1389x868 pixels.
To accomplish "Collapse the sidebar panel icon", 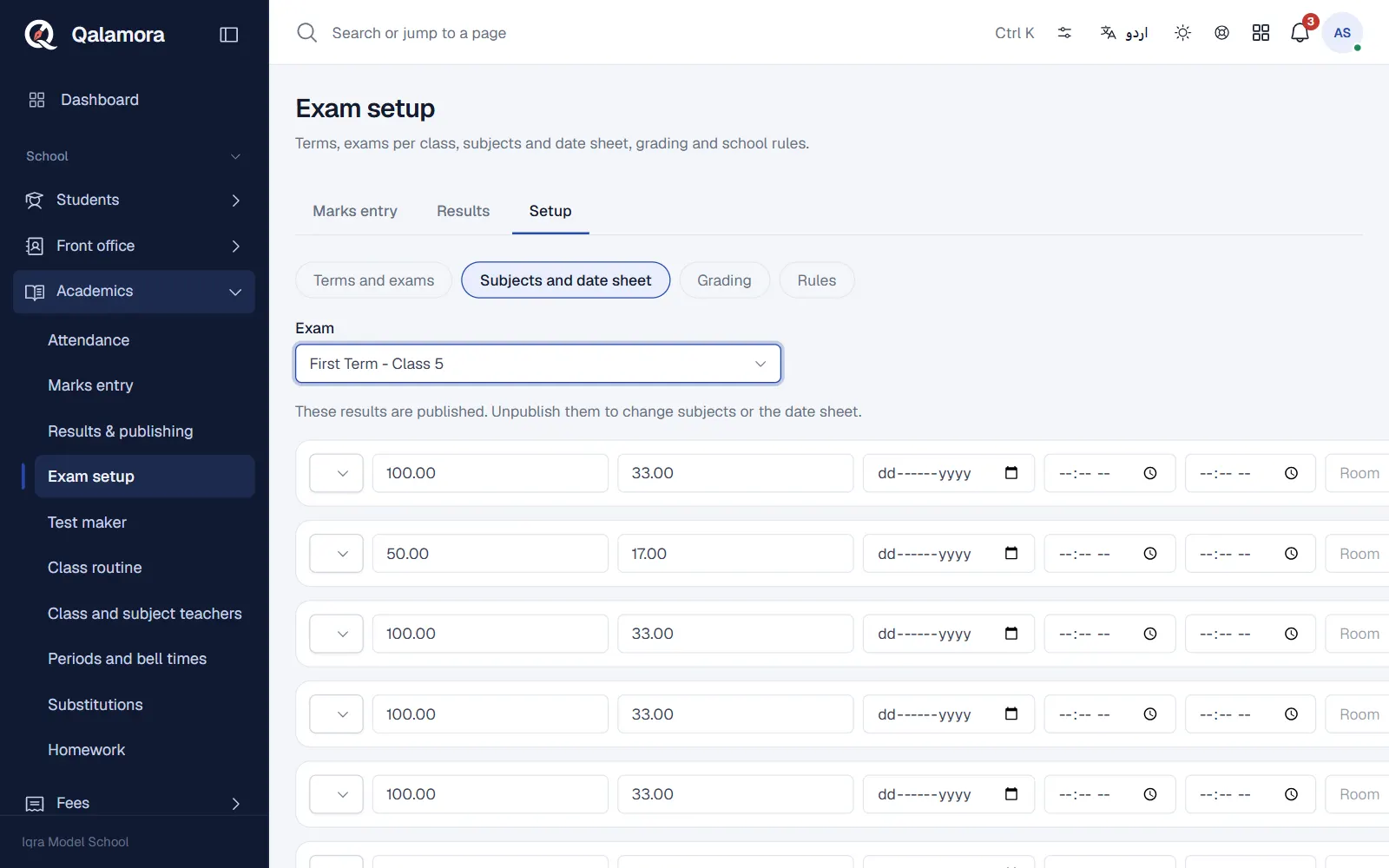I will point(229,35).
